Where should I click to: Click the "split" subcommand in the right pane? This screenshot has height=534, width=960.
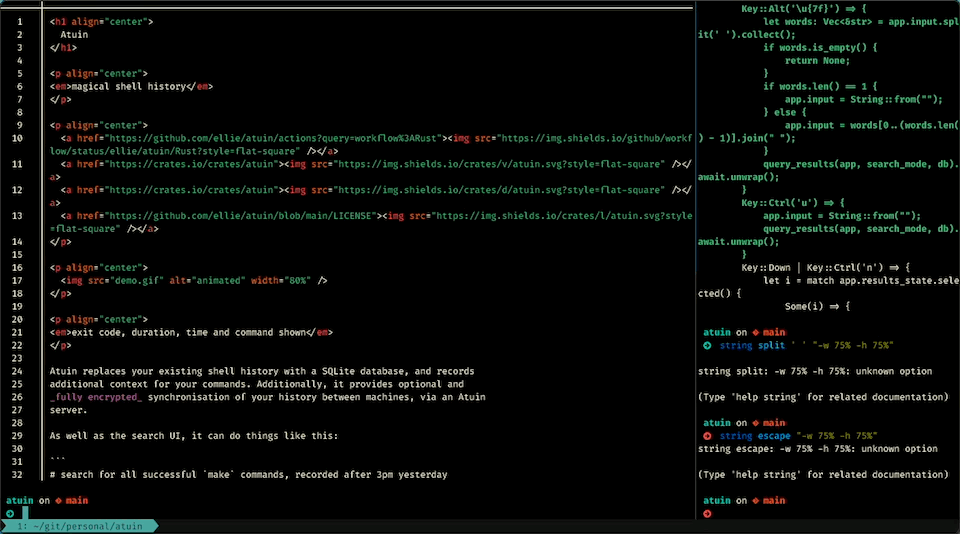pyautogui.click(x=771, y=344)
